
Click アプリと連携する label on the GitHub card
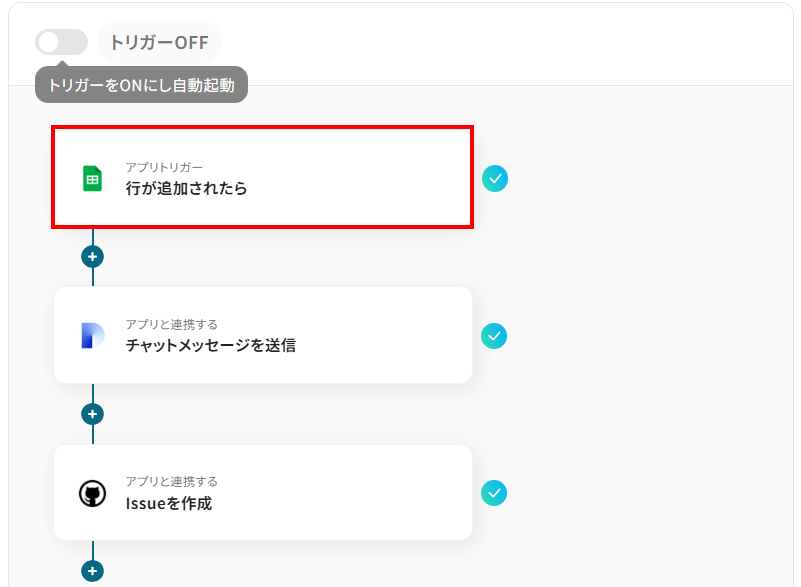pyautogui.click(x=171, y=482)
